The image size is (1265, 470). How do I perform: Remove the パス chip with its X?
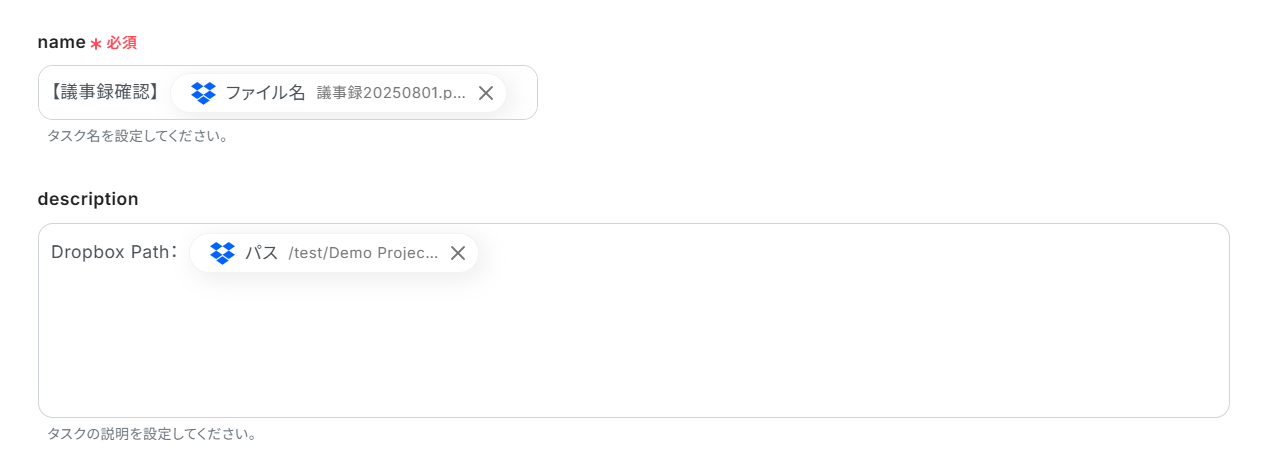(458, 253)
